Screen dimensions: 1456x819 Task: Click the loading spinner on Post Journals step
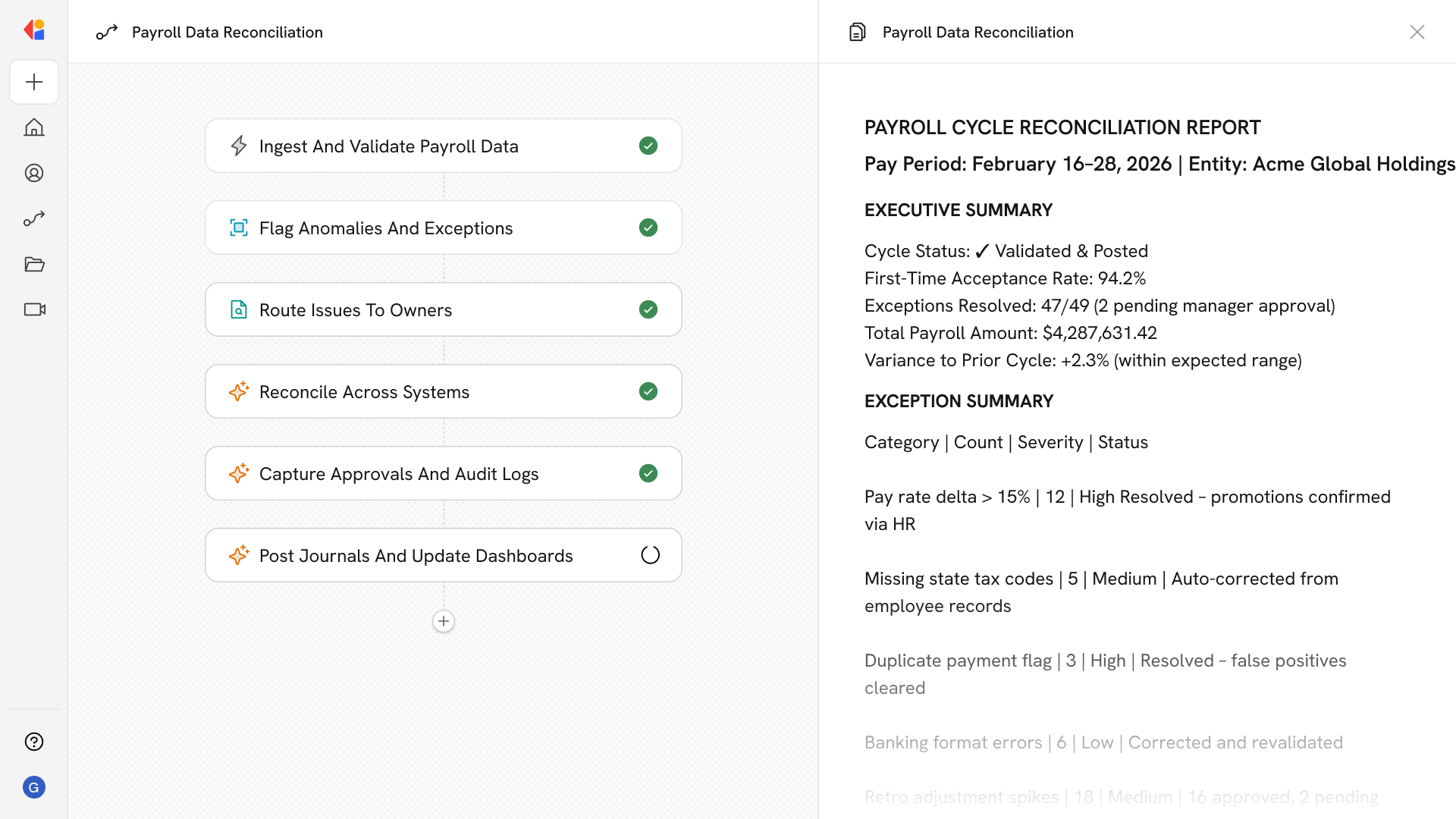650,555
